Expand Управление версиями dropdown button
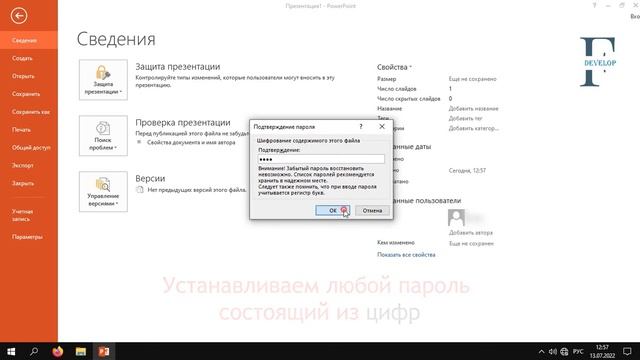The width and height of the screenshot is (640, 360). [103, 191]
